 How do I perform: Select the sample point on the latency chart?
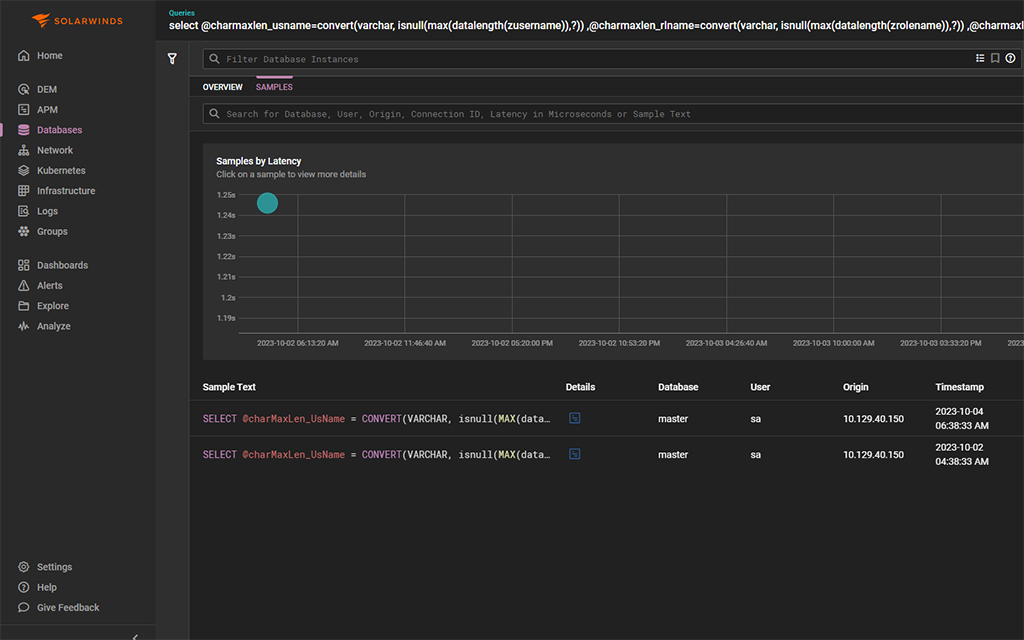tap(267, 203)
